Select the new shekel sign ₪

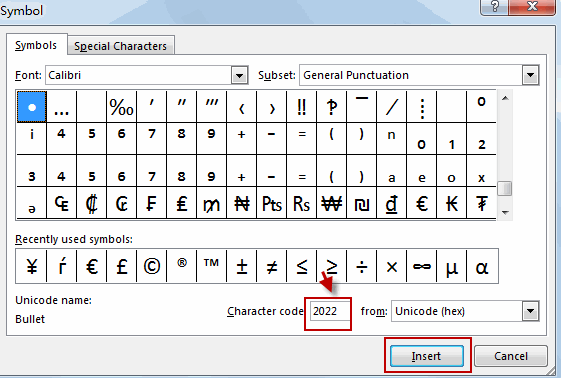click(362, 202)
